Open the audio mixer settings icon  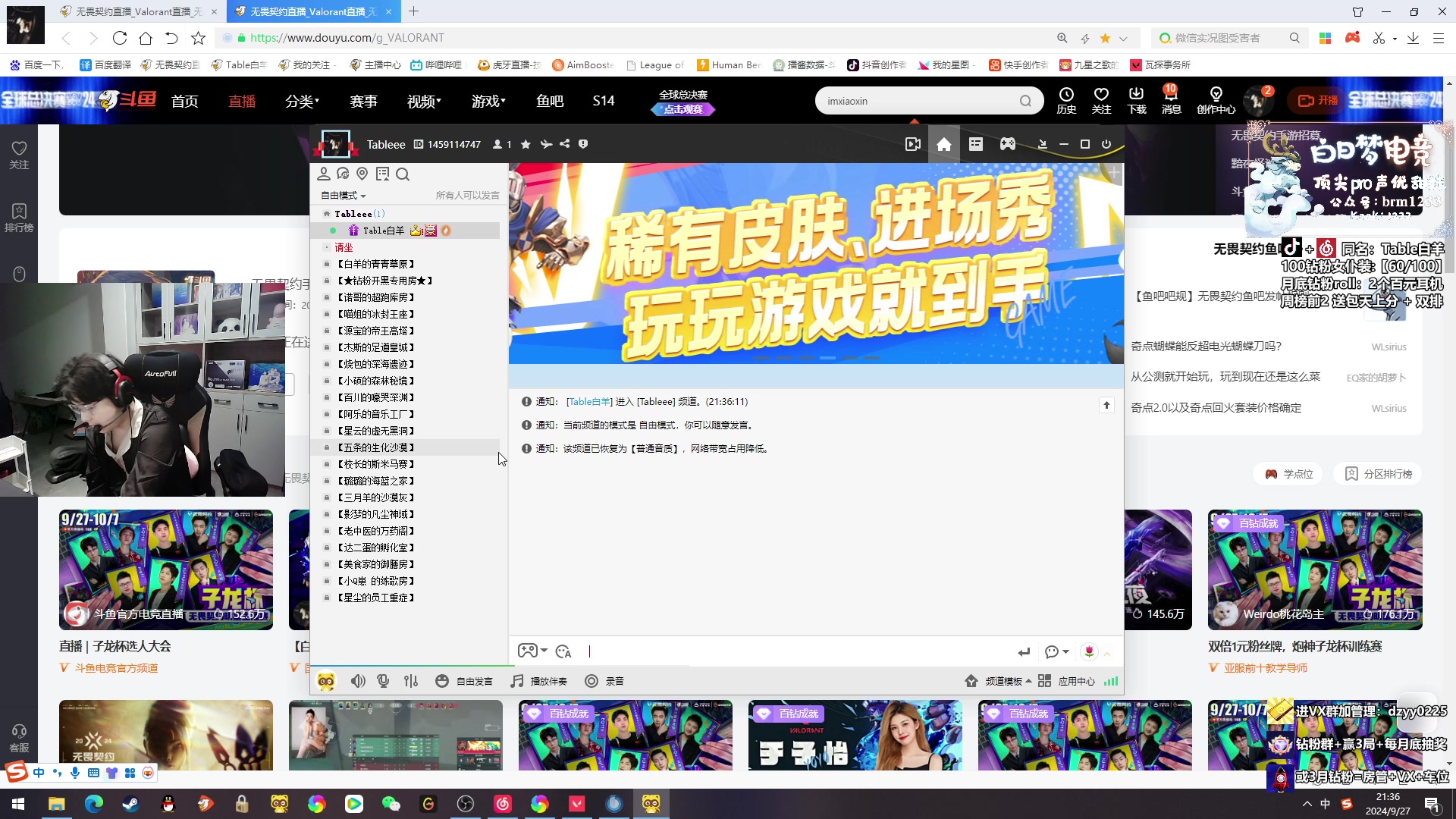[x=411, y=681]
